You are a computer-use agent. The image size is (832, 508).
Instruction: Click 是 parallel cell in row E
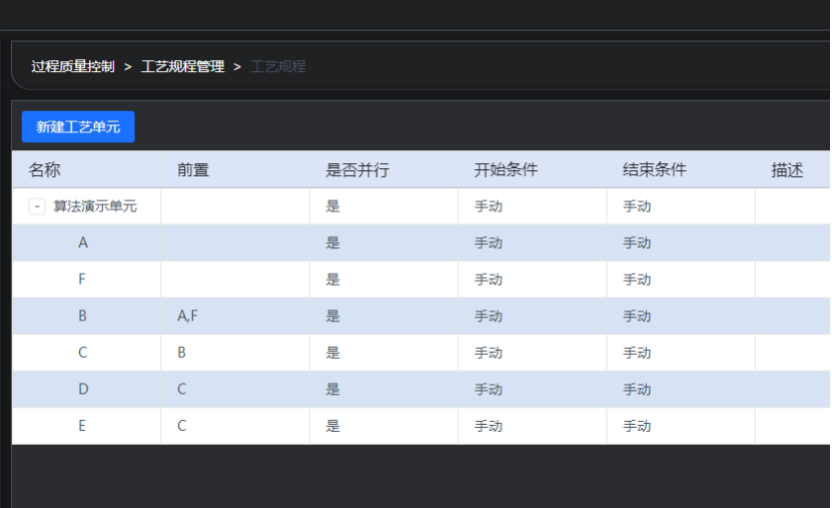(333, 426)
